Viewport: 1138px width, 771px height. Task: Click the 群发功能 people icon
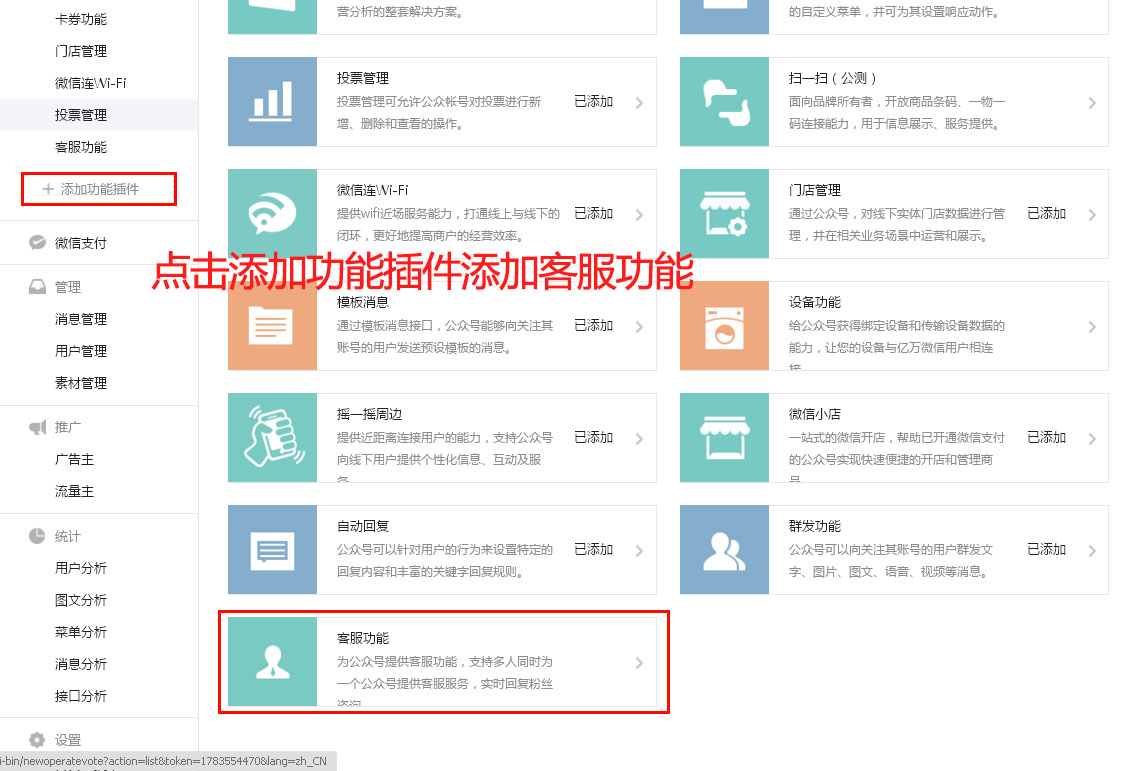724,550
